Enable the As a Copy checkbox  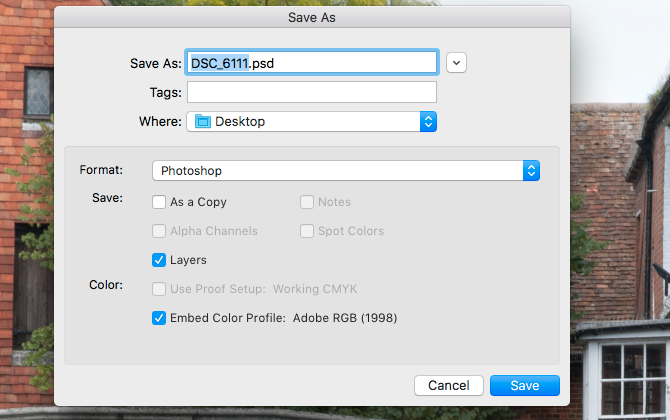click(159, 202)
